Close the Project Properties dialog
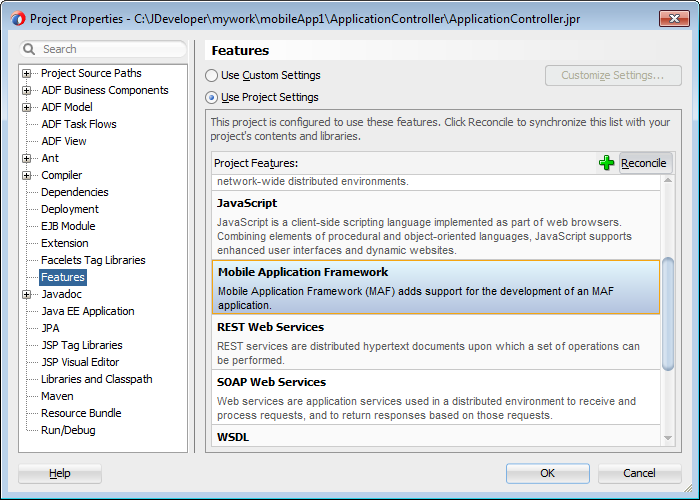Screen dimensions: 700x500 coord(671,18)
